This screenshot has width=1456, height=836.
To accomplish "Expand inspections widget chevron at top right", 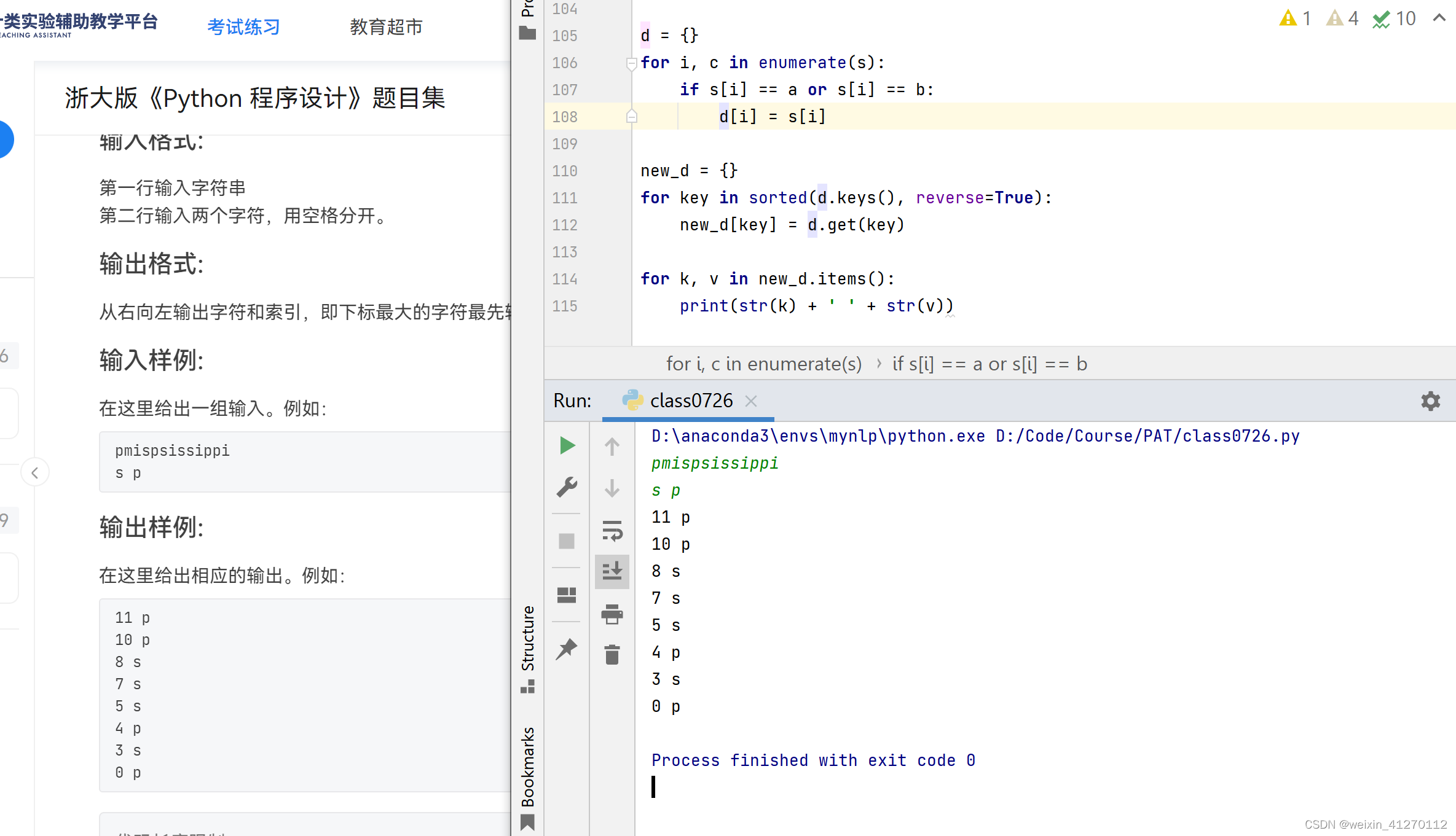I will point(1439,18).
